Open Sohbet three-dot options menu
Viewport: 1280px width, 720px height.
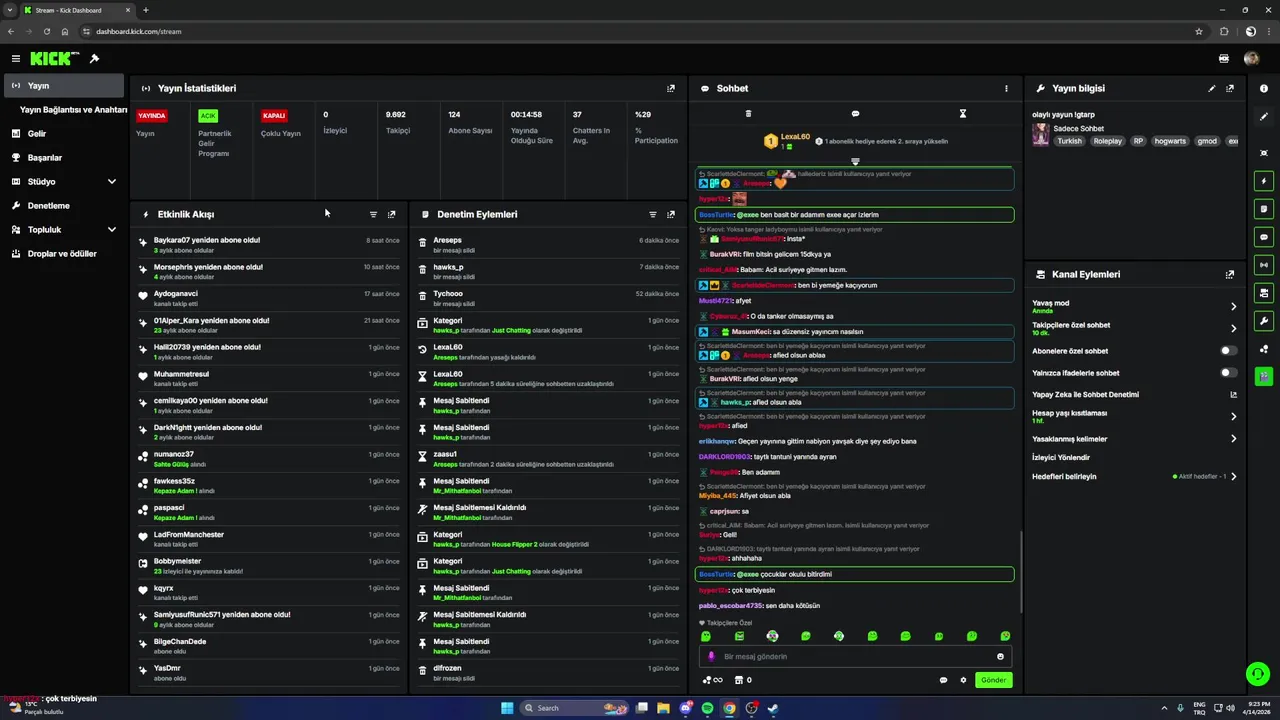tap(1006, 88)
